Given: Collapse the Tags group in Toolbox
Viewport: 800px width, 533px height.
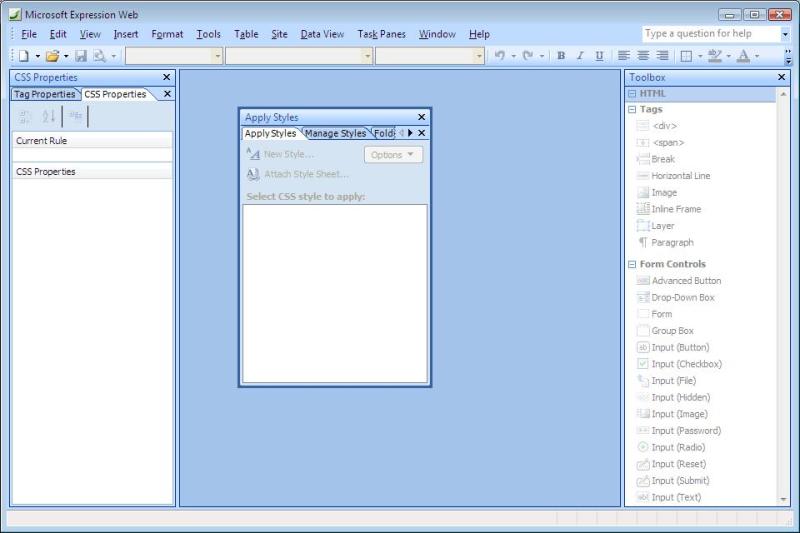Looking at the screenshot, I should pos(632,110).
